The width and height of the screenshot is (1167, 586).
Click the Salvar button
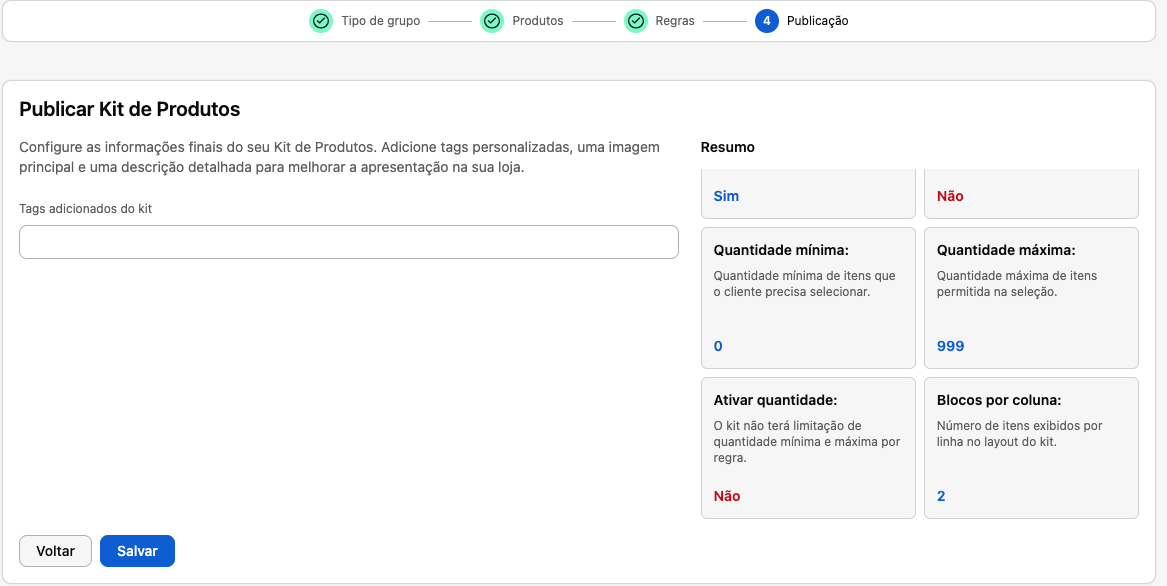(x=137, y=551)
